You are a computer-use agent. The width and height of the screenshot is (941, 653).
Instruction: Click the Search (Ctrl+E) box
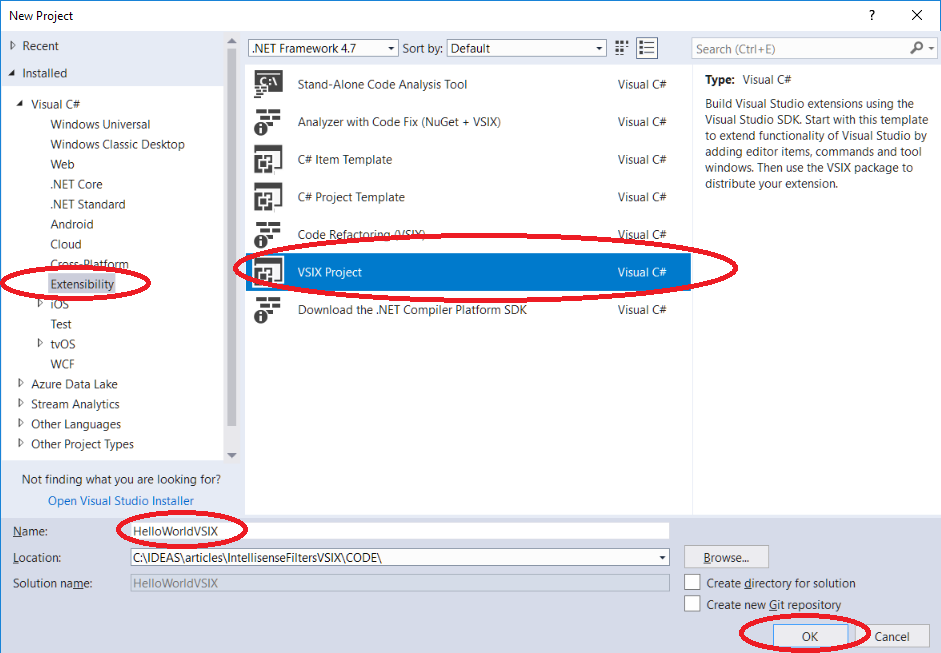click(801, 49)
